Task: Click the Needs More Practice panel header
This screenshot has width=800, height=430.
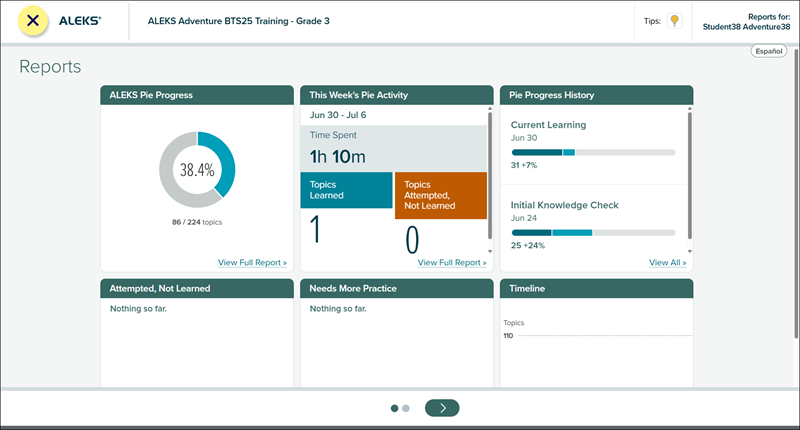Action: (x=396, y=288)
